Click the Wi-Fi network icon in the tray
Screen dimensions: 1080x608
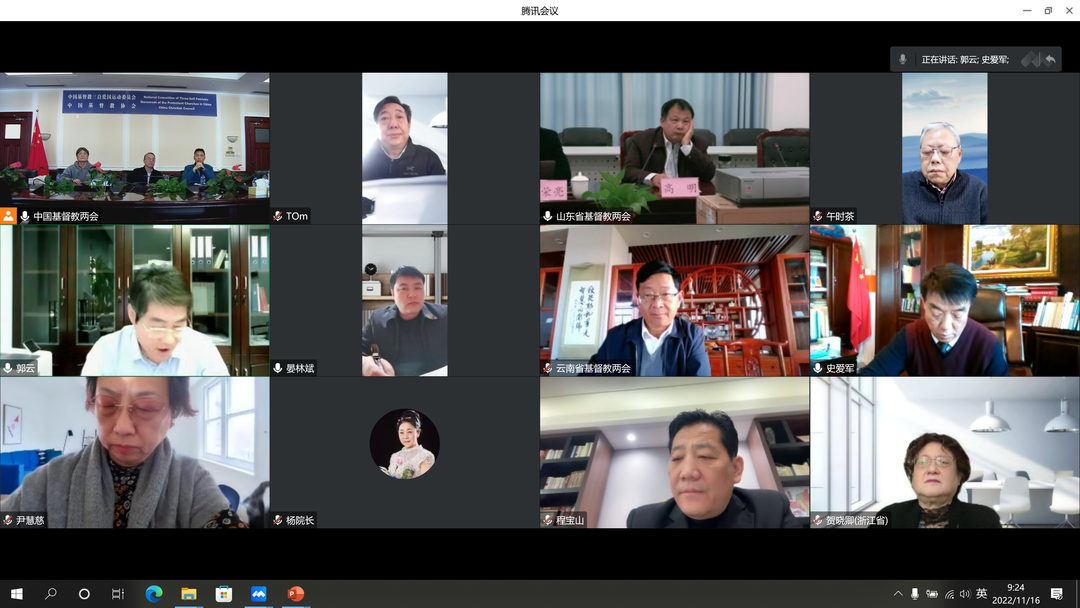(x=950, y=593)
